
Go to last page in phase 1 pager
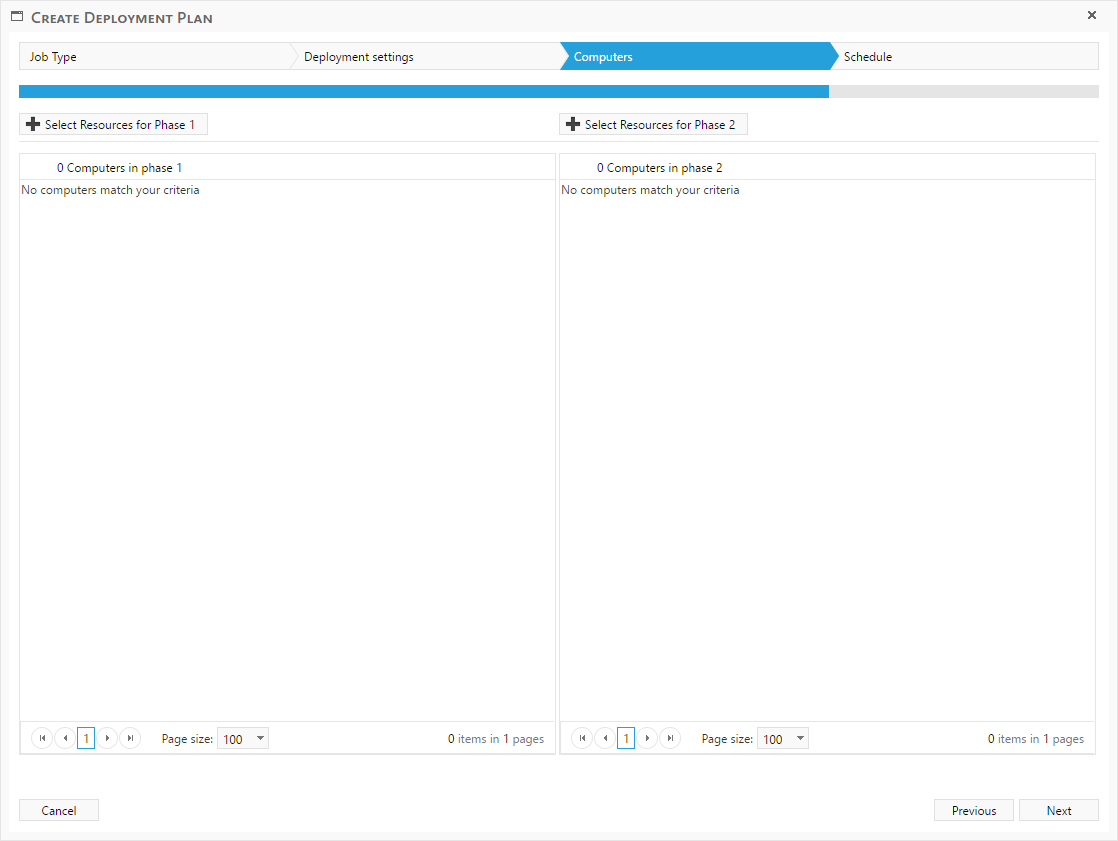click(x=130, y=739)
